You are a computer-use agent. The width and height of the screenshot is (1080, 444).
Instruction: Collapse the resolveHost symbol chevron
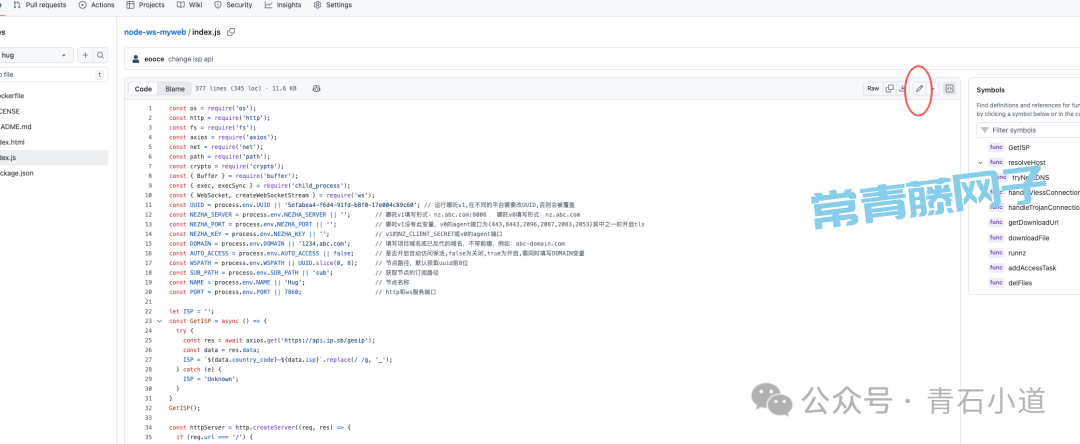(980, 162)
